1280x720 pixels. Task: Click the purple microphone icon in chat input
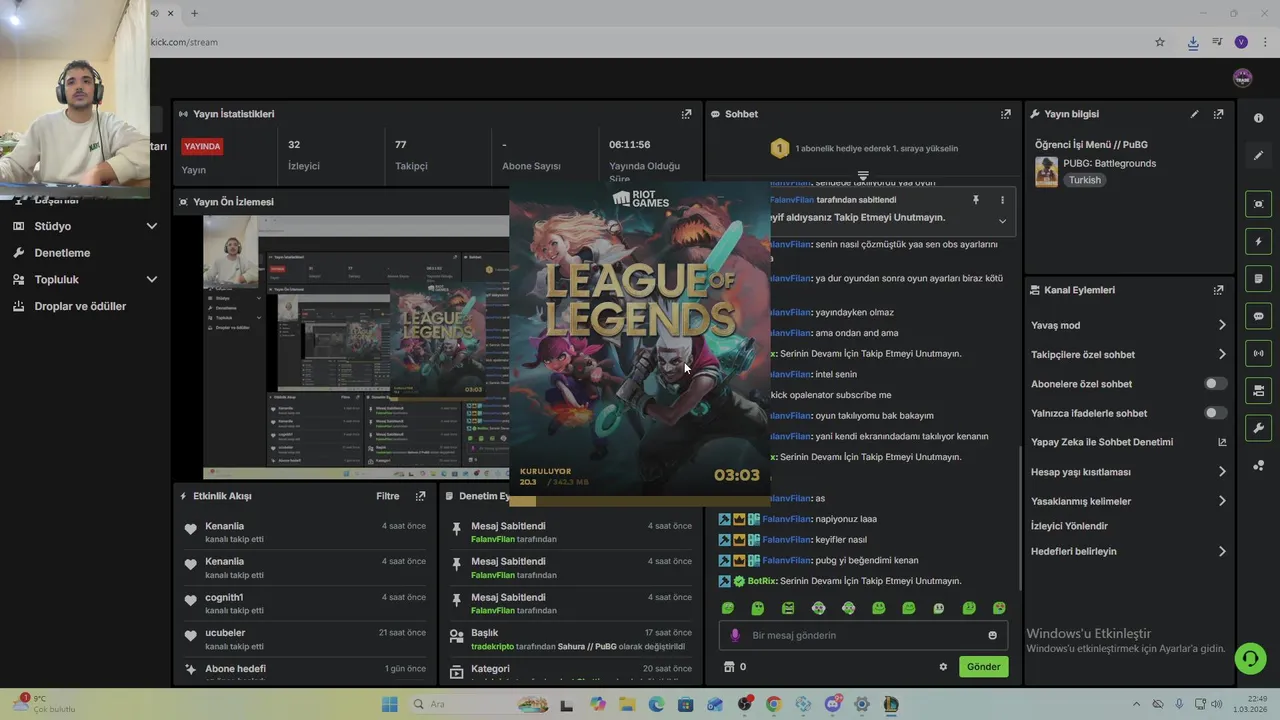(x=735, y=635)
